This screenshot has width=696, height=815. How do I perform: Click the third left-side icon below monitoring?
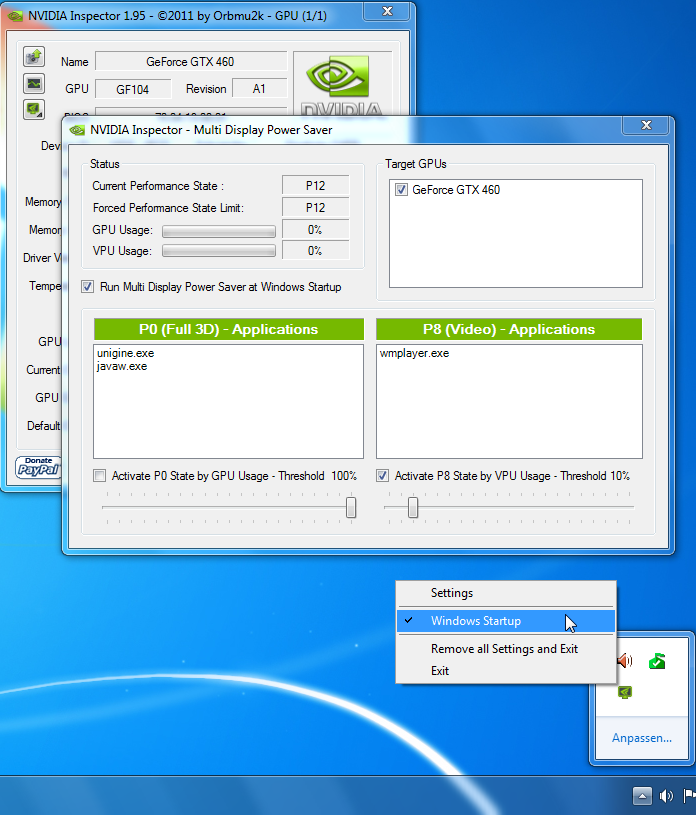pyautogui.click(x=33, y=109)
